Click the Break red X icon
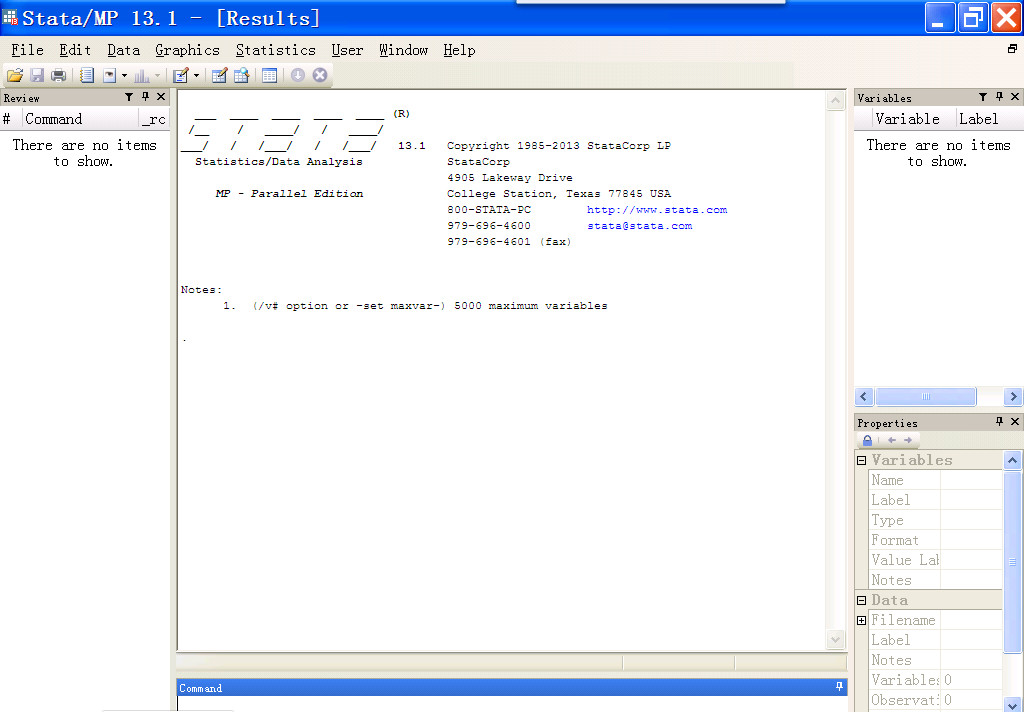 click(x=319, y=75)
